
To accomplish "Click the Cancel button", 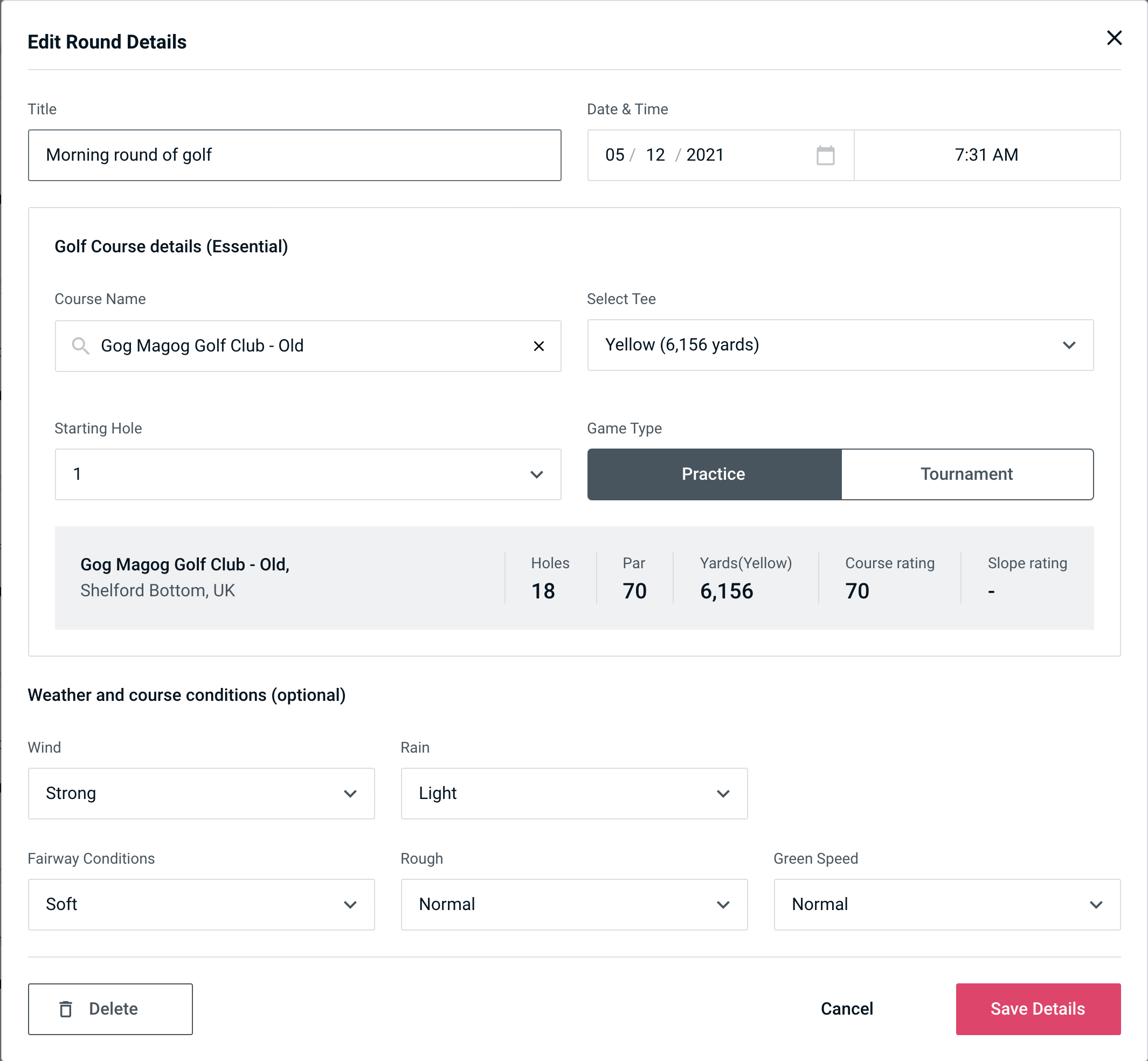I will 845,1008.
